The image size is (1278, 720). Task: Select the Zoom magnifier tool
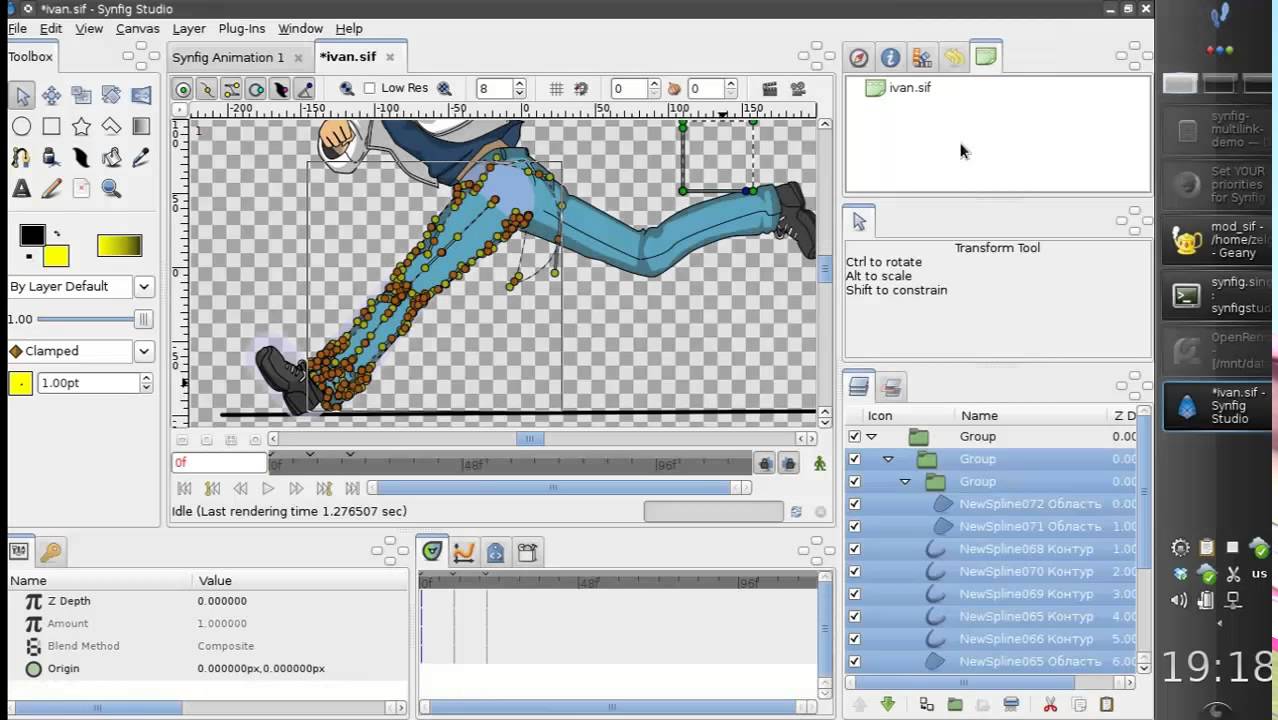[111, 189]
